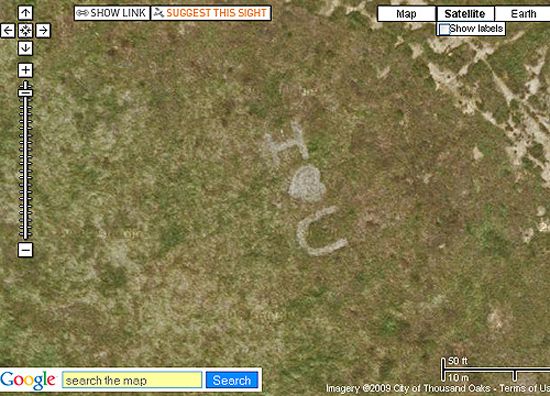Pan the map down with arrow
Image resolution: width=550 pixels, height=396 pixels.
[x=25, y=48]
